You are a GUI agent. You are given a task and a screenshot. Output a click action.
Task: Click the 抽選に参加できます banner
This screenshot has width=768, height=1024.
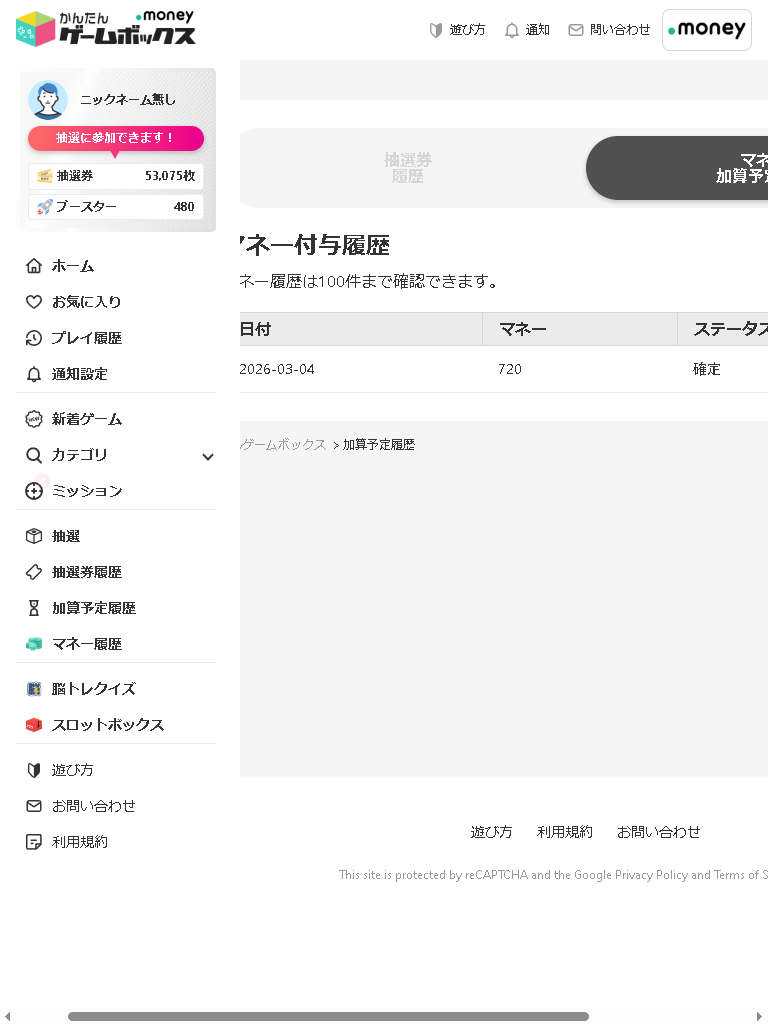tap(116, 138)
